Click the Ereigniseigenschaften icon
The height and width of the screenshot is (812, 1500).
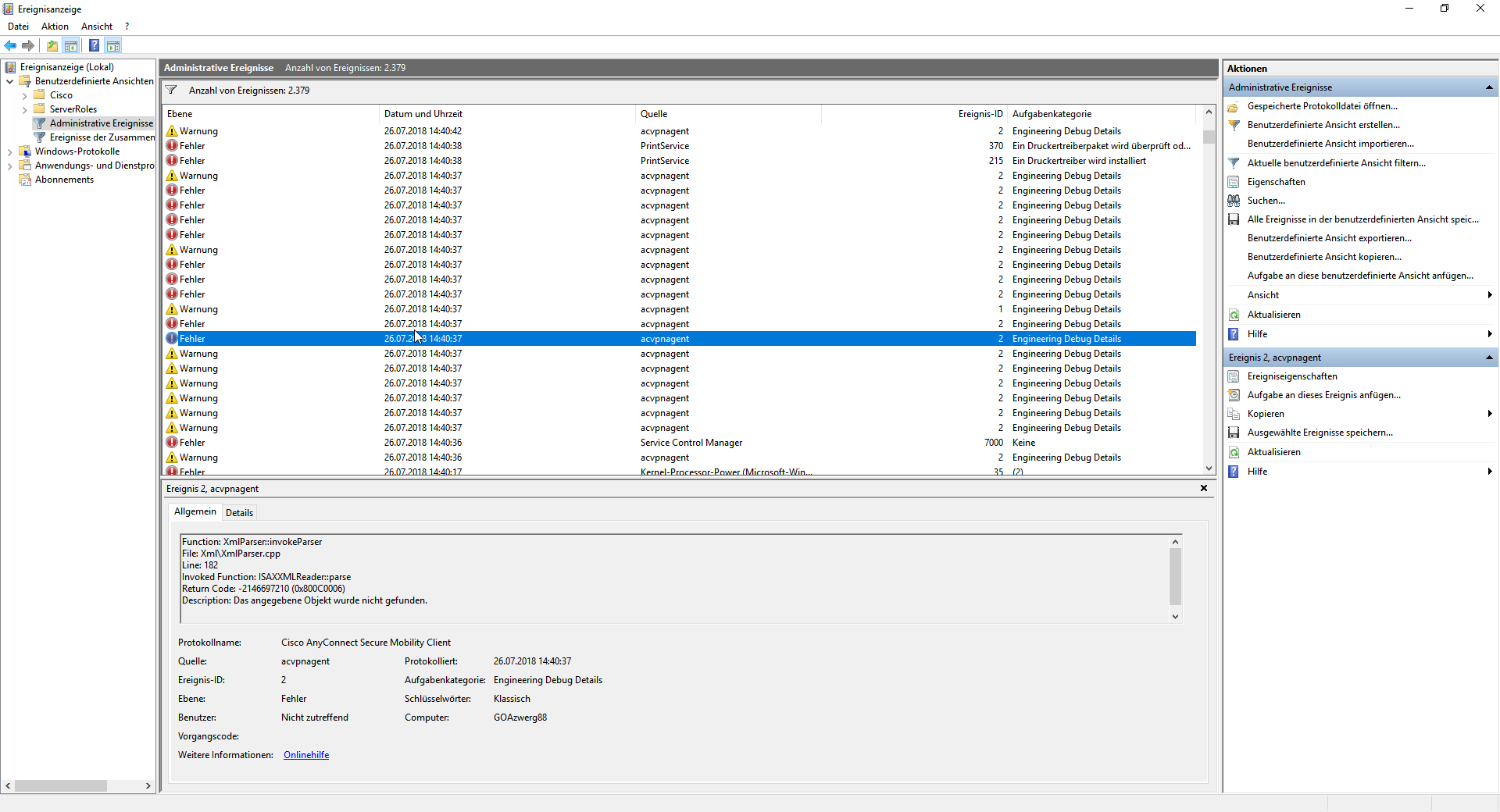[1234, 376]
